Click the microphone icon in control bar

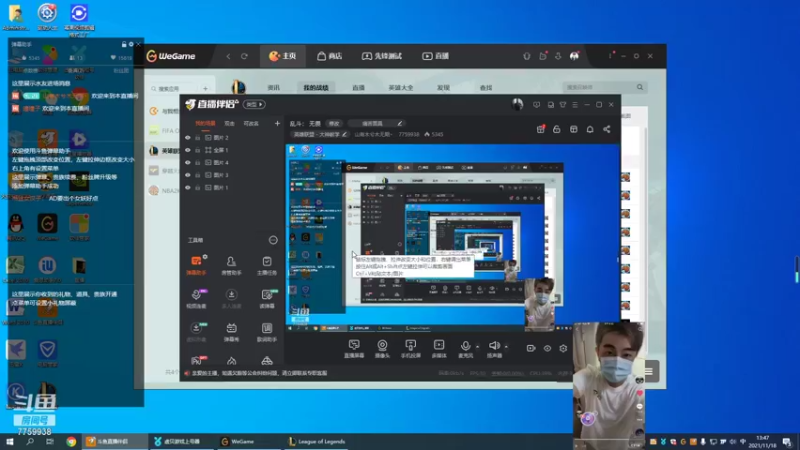click(x=465, y=346)
